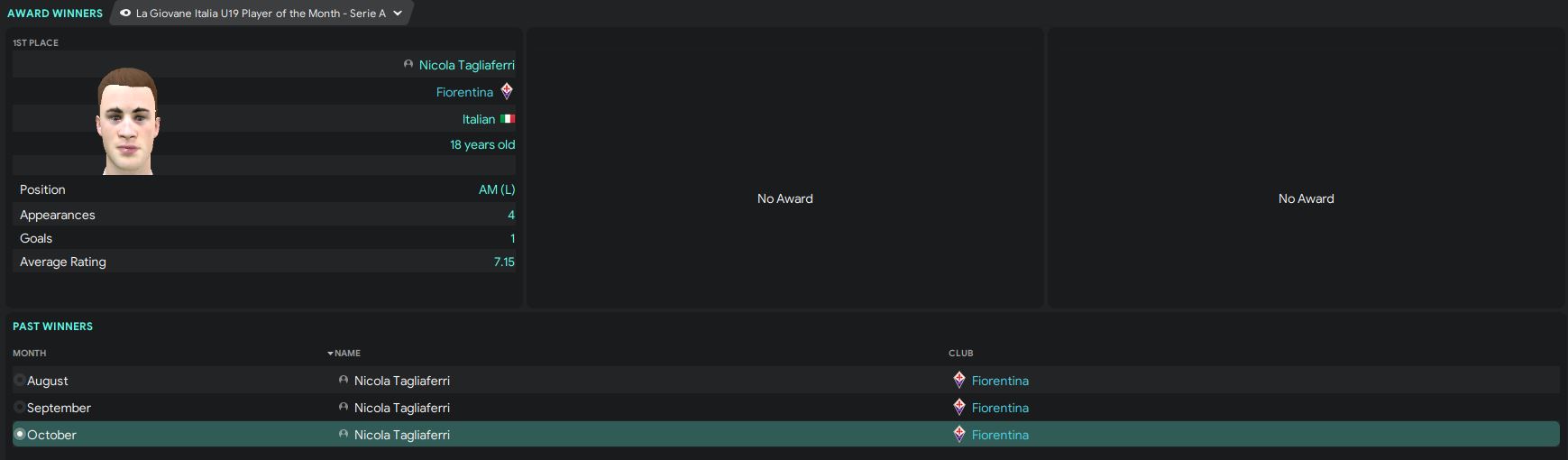Click Fiorentina club badge in winner card
This screenshot has height=460, width=1568.
click(x=507, y=91)
